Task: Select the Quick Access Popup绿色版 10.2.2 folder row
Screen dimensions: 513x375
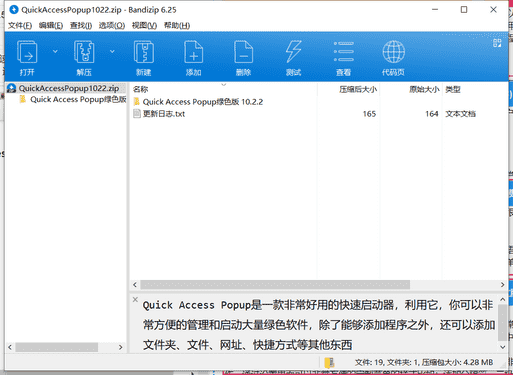Action: [203, 102]
